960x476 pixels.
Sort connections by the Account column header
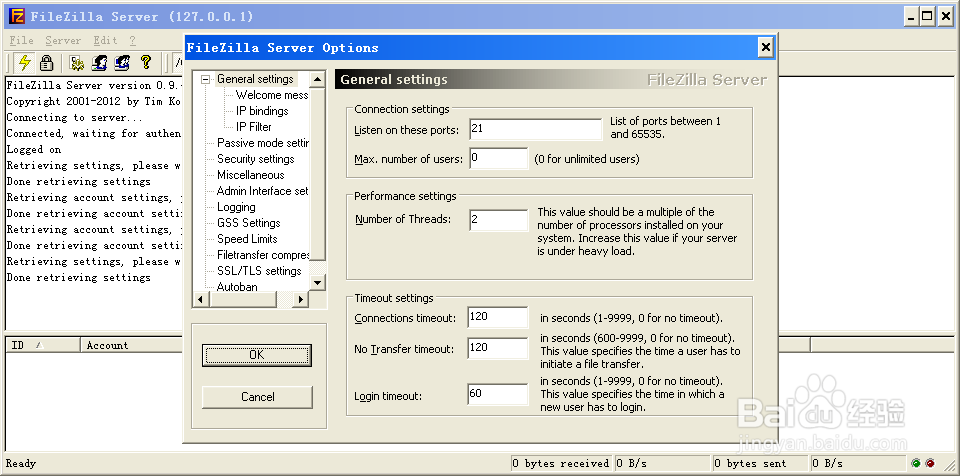(132, 346)
